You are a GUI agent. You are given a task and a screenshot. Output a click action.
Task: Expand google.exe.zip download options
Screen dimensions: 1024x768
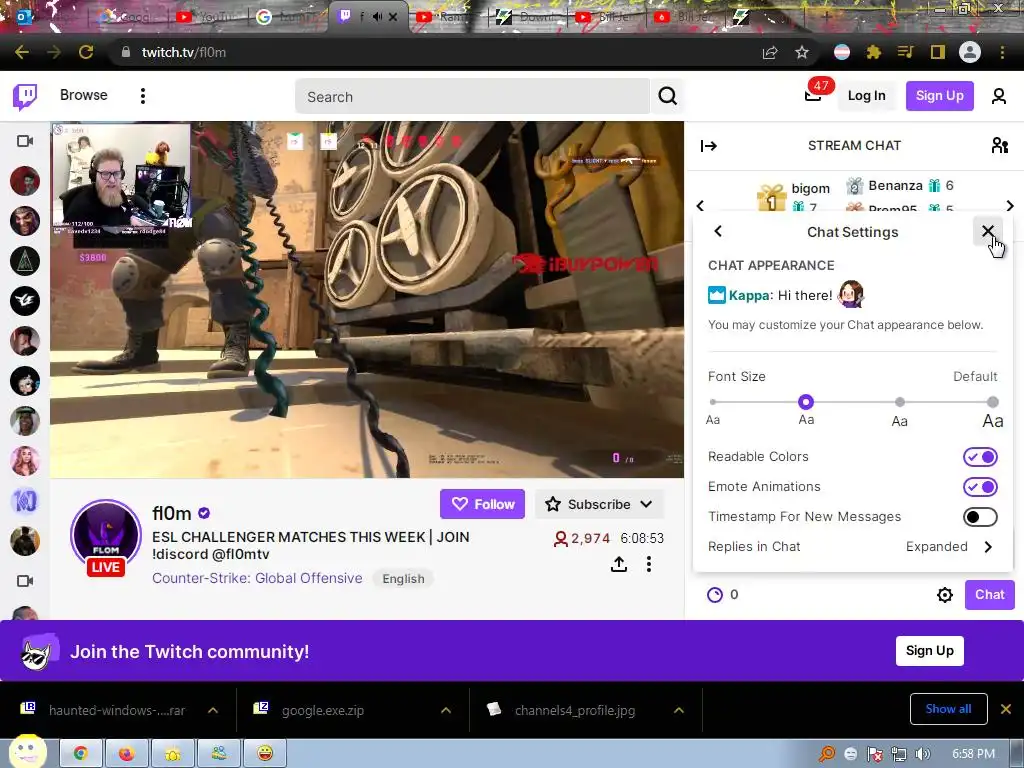point(446,710)
